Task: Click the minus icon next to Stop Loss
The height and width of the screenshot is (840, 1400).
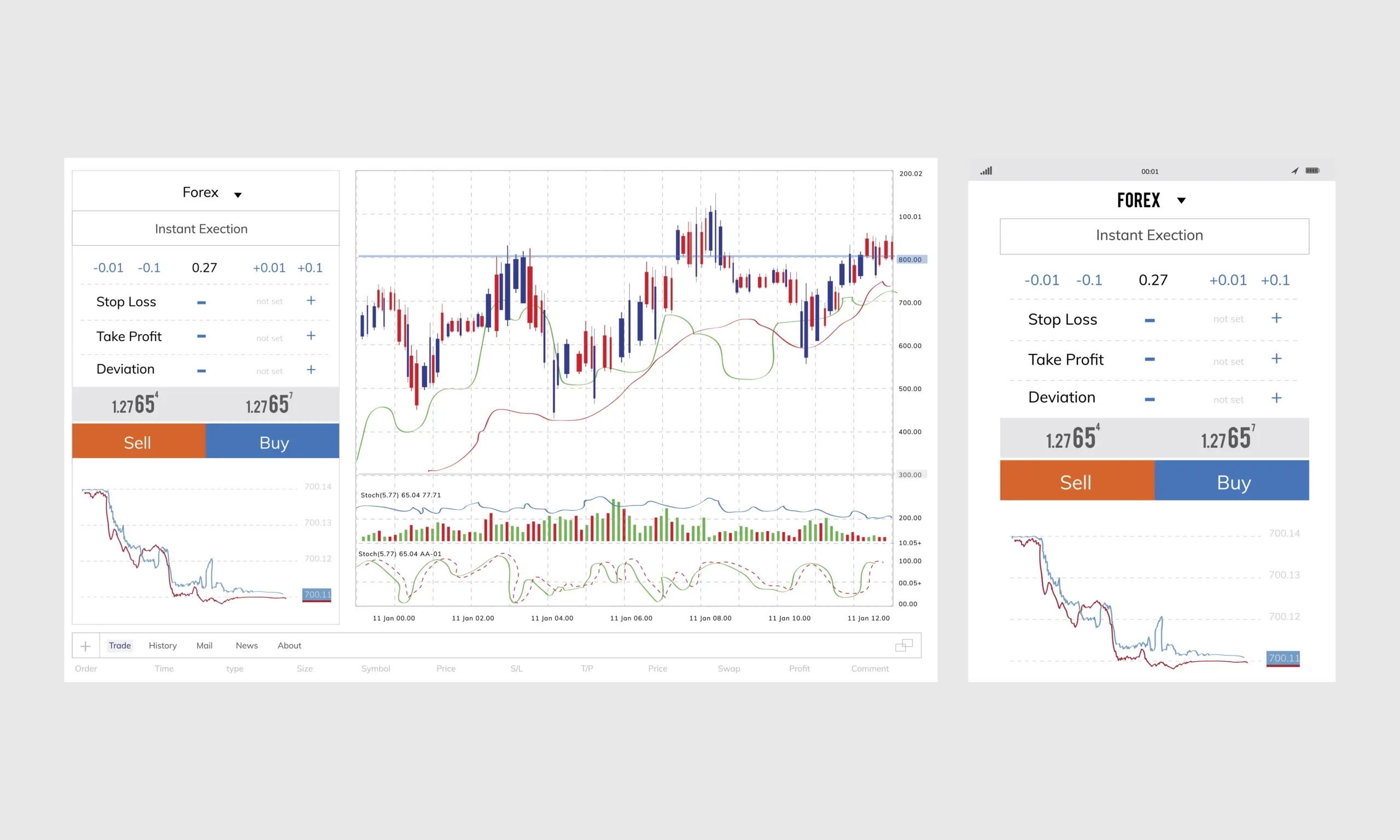Action: 201,301
